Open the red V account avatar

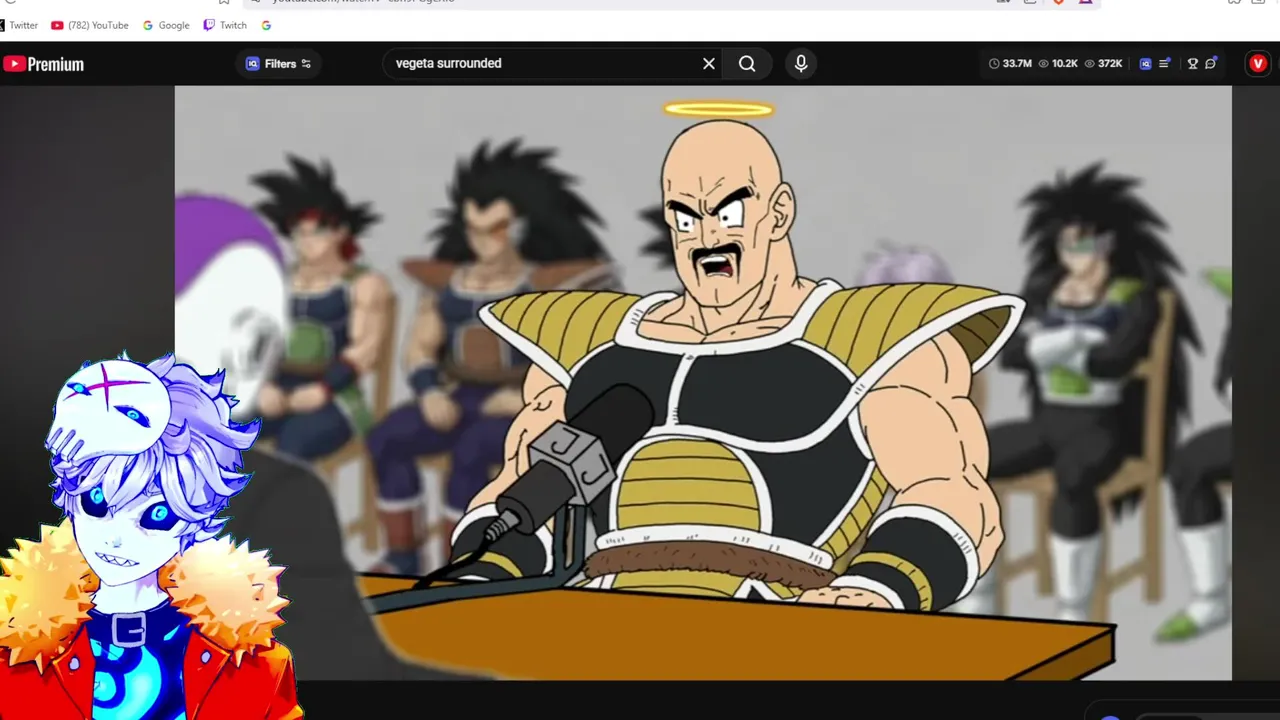[x=1258, y=64]
